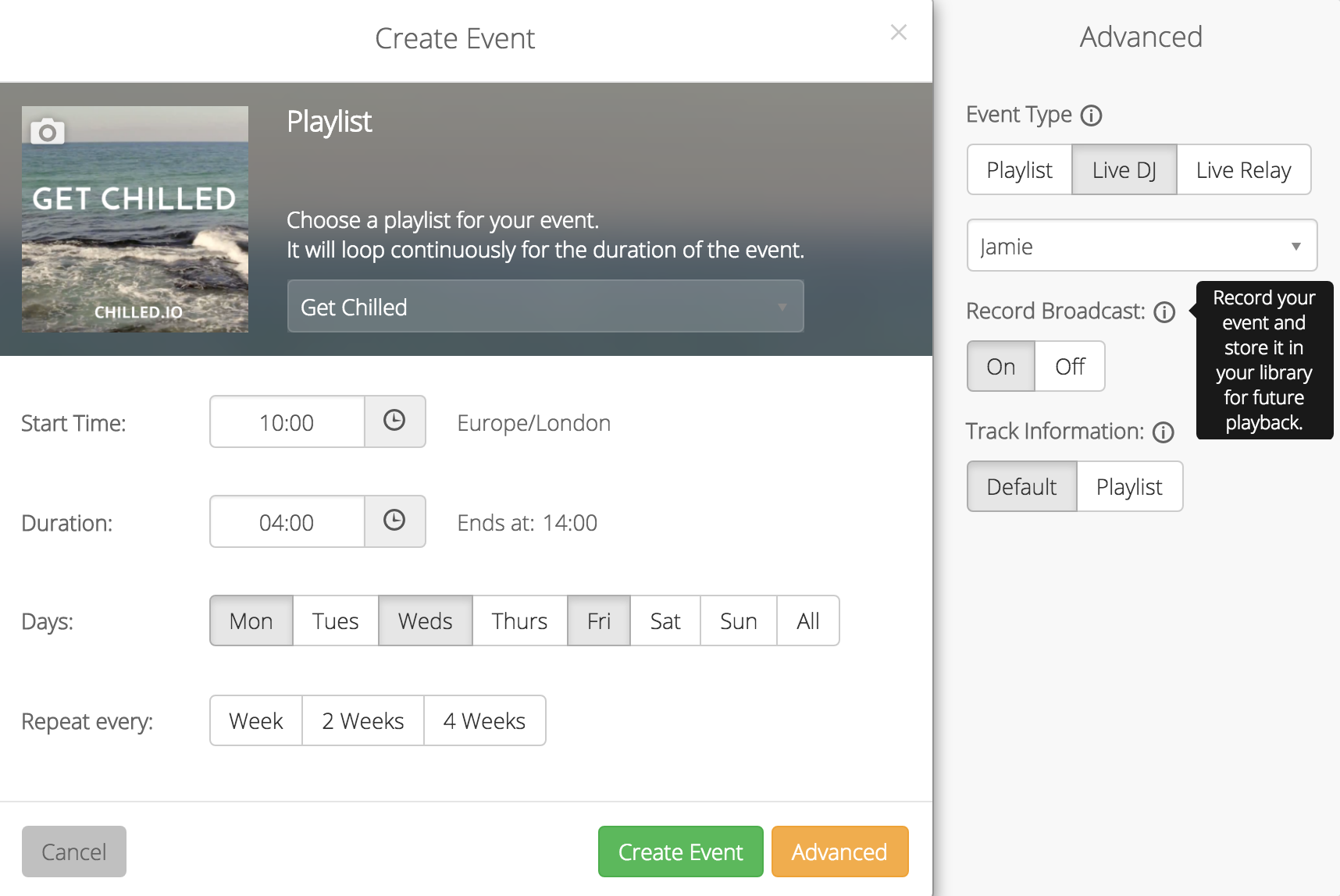Set repeat to every 2 Weeks
Viewport: 1340px width, 896px height.
click(363, 721)
